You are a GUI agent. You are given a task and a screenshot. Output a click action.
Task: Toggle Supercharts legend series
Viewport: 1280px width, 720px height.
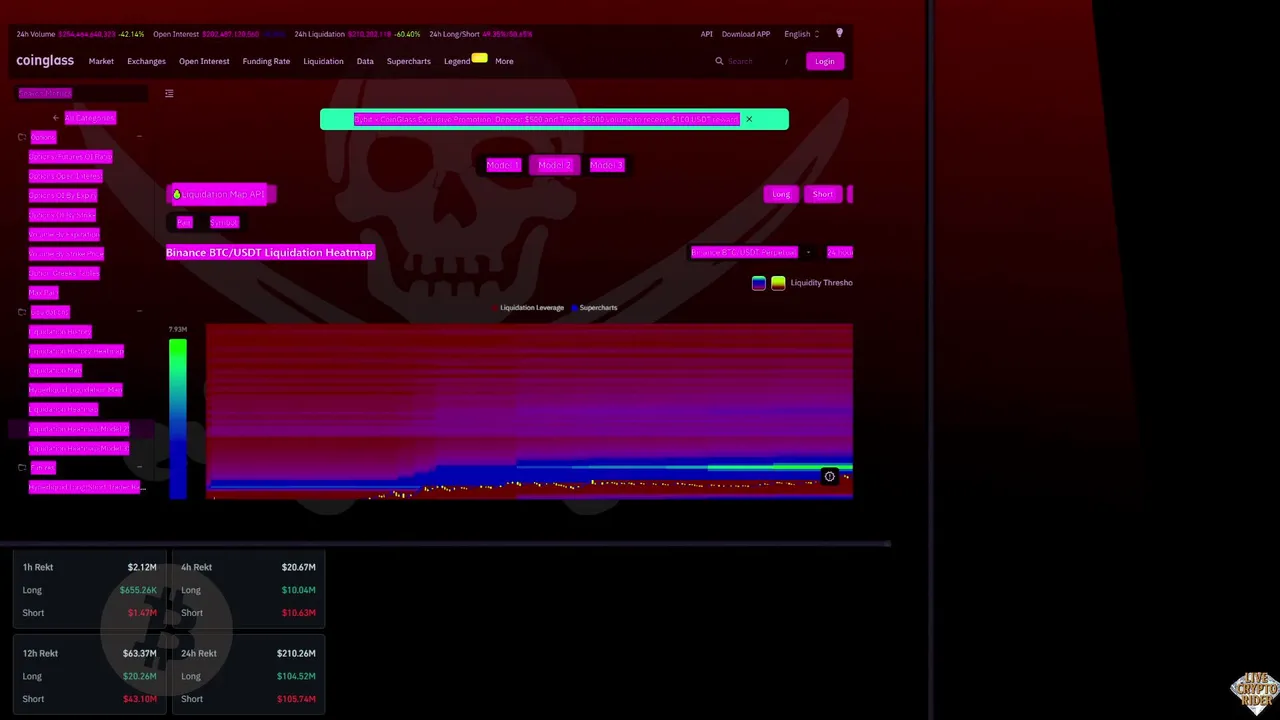click(594, 308)
